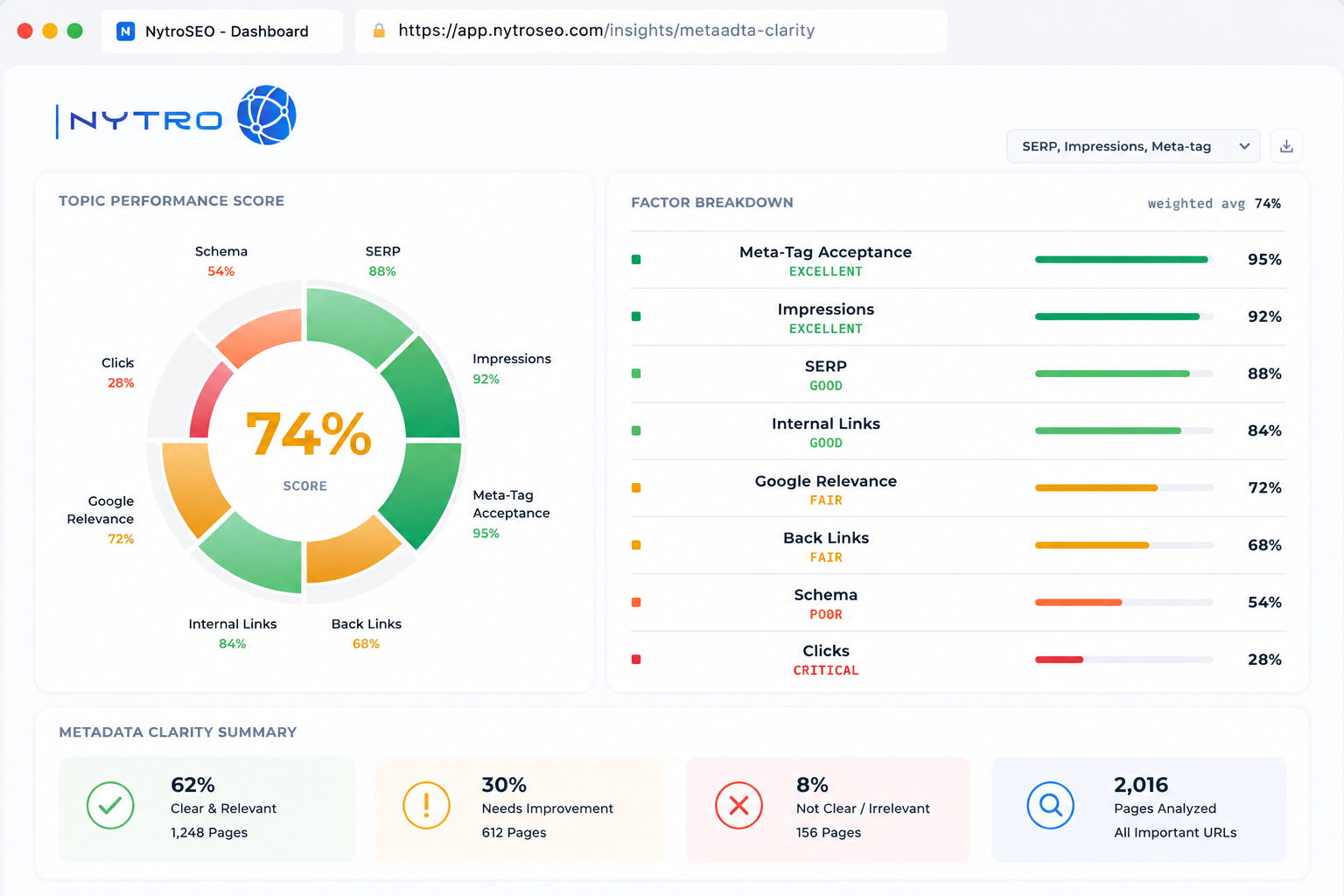Click the Google Relevance orange donut segment
The image size is (1344, 896).
(191, 486)
